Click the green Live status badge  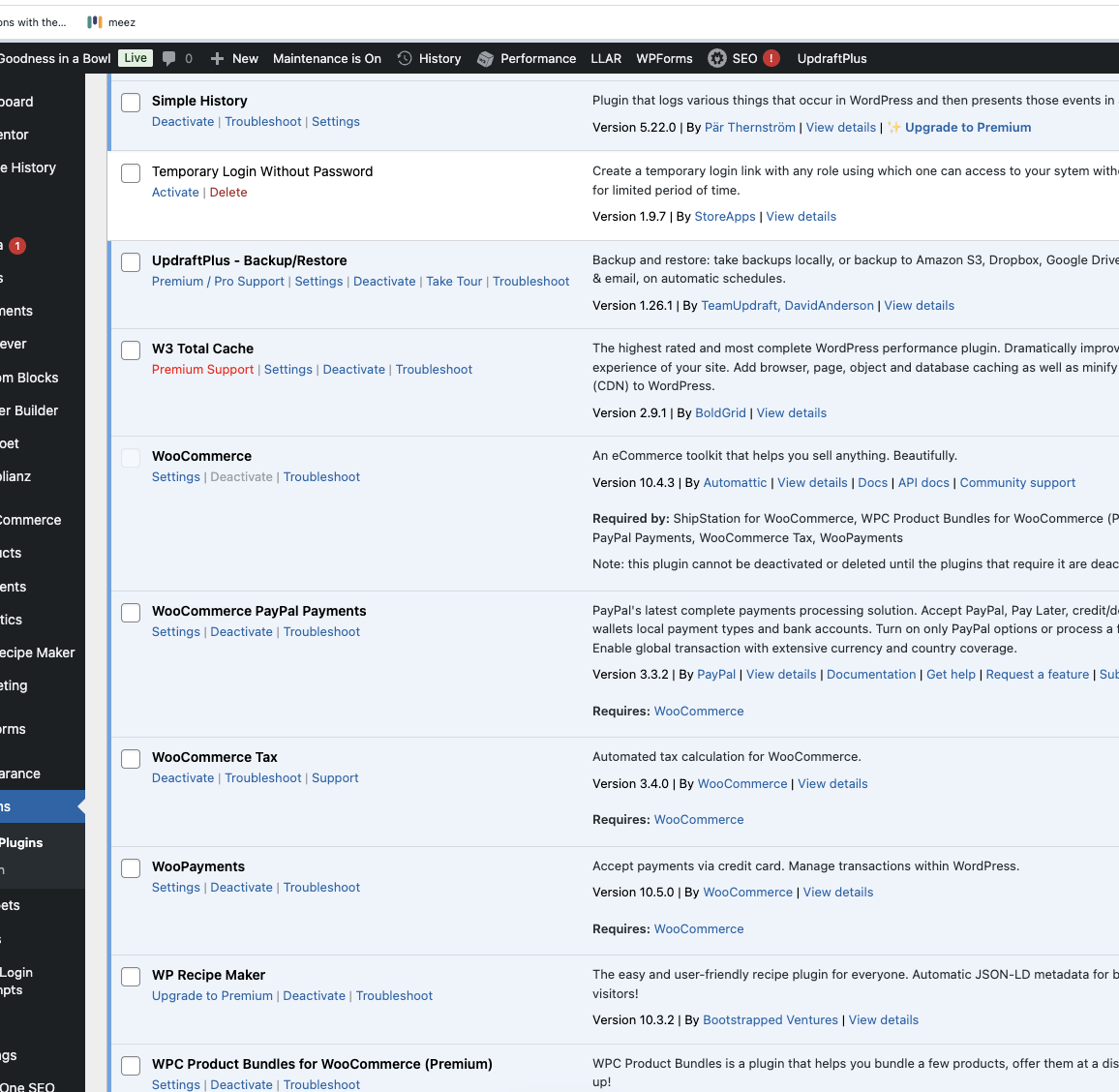pyautogui.click(x=136, y=58)
